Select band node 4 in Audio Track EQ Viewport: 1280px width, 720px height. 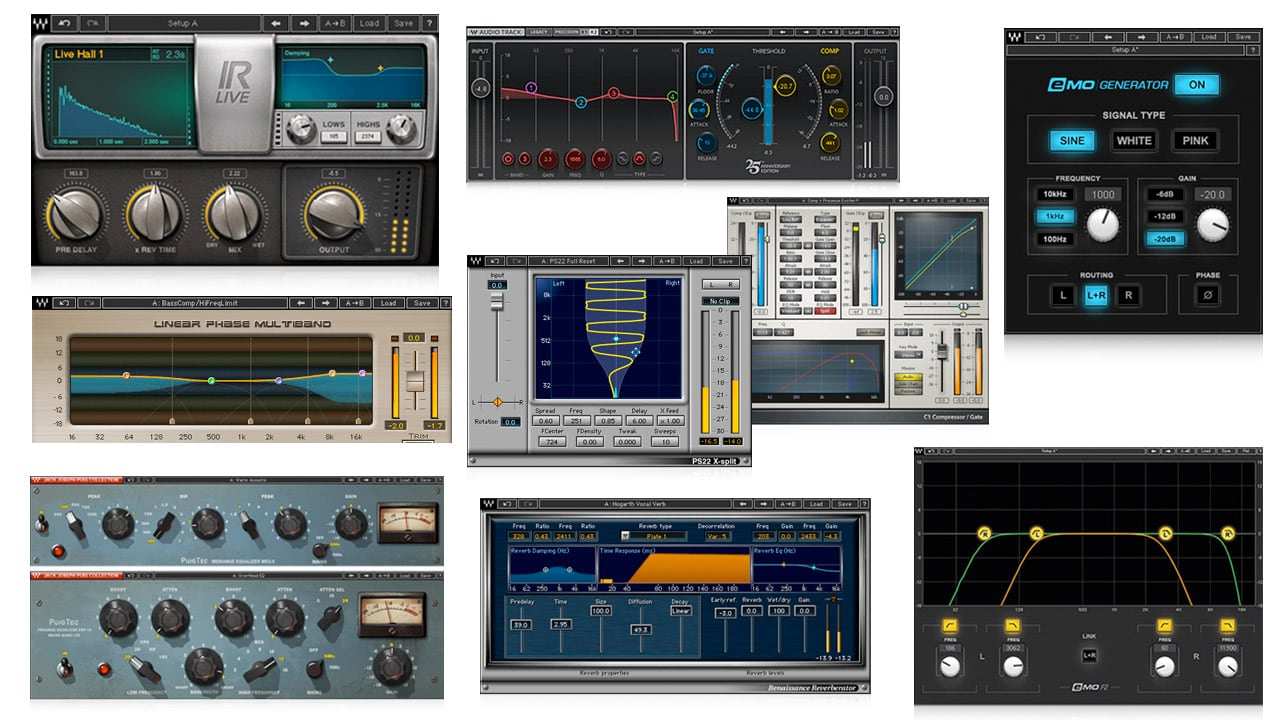pos(672,97)
